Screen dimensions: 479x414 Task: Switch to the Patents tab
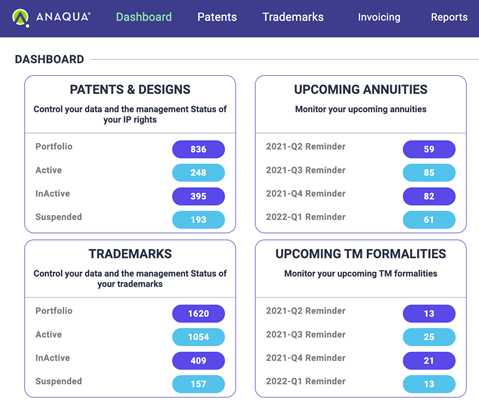pos(217,17)
